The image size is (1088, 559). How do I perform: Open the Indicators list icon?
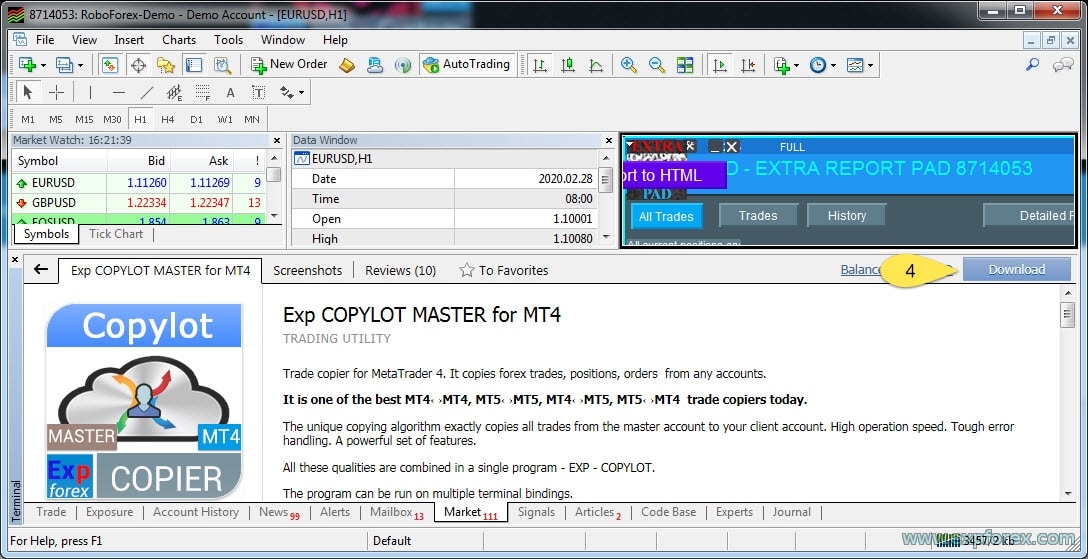tap(782, 65)
